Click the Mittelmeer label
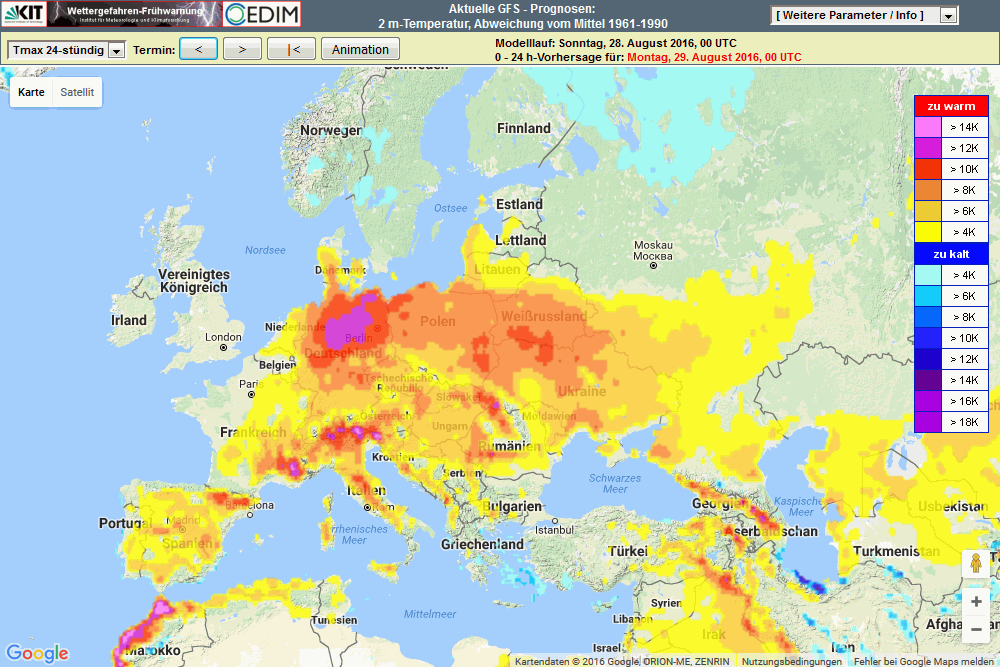1000x667 pixels. pyautogui.click(x=430, y=614)
